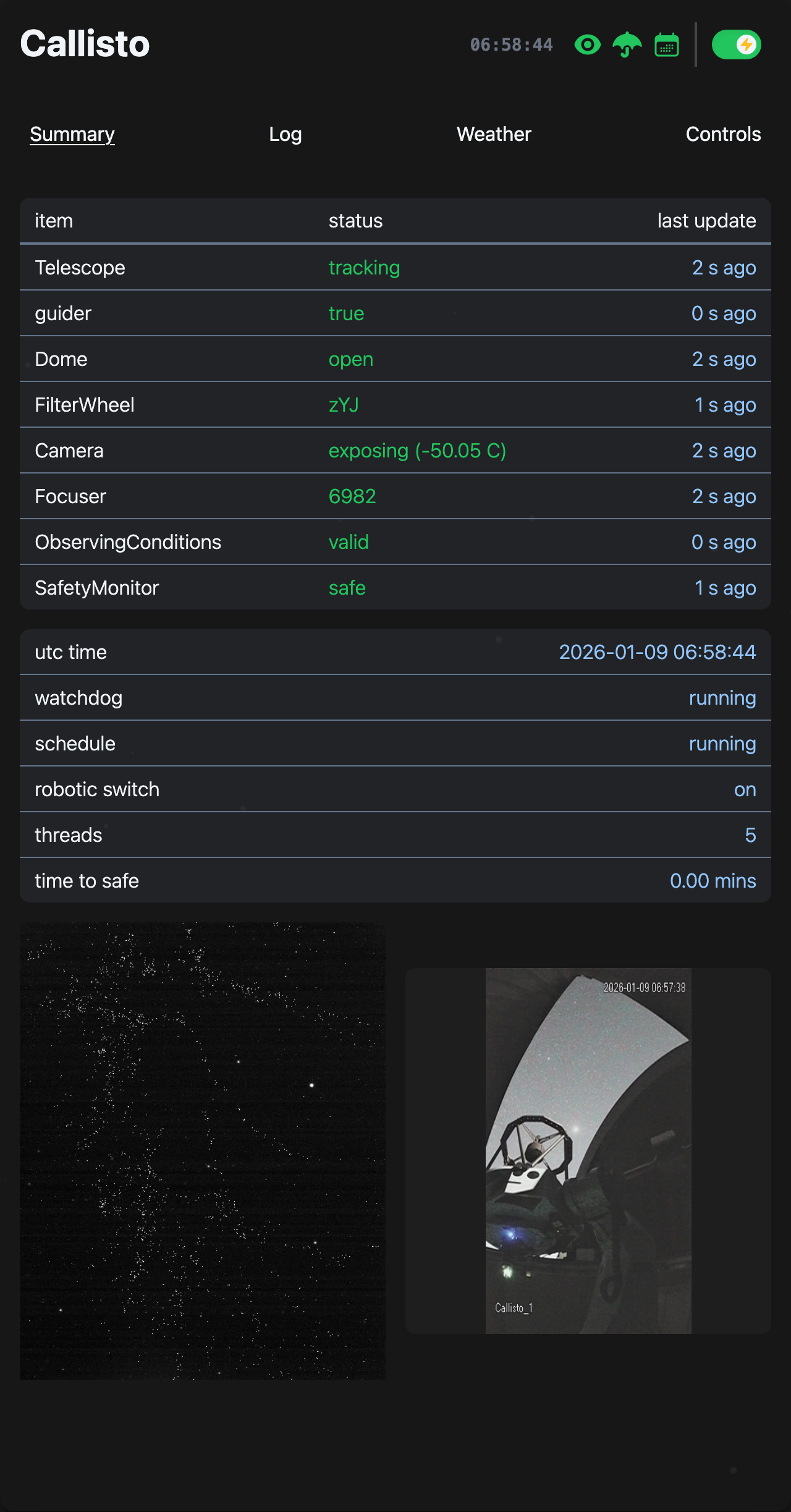Open the Callisto_1 dome webcam image

tap(588, 1150)
